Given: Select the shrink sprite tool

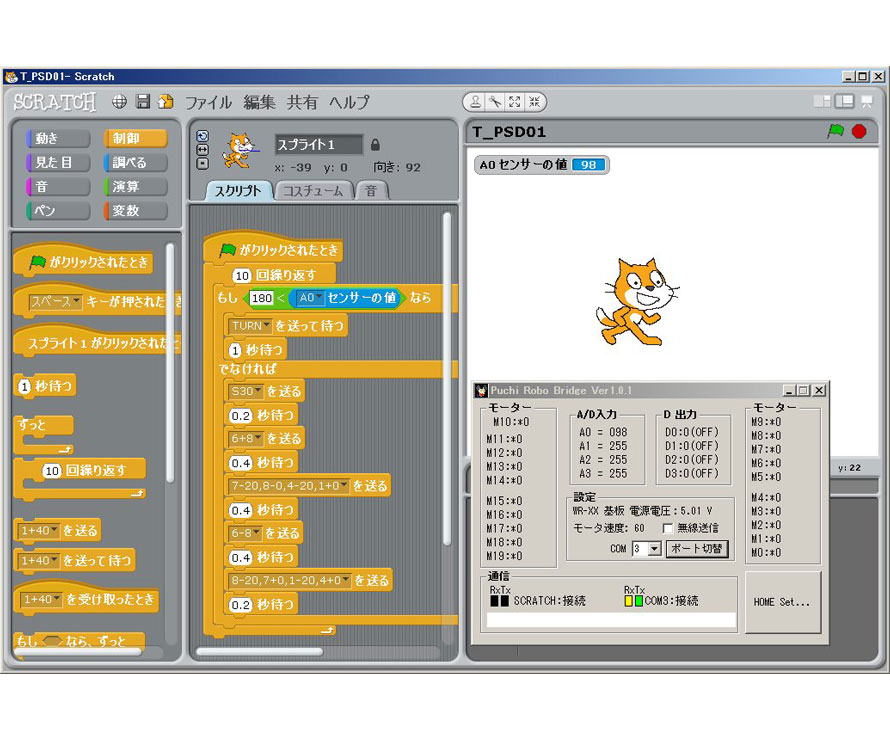Looking at the screenshot, I should (x=534, y=102).
